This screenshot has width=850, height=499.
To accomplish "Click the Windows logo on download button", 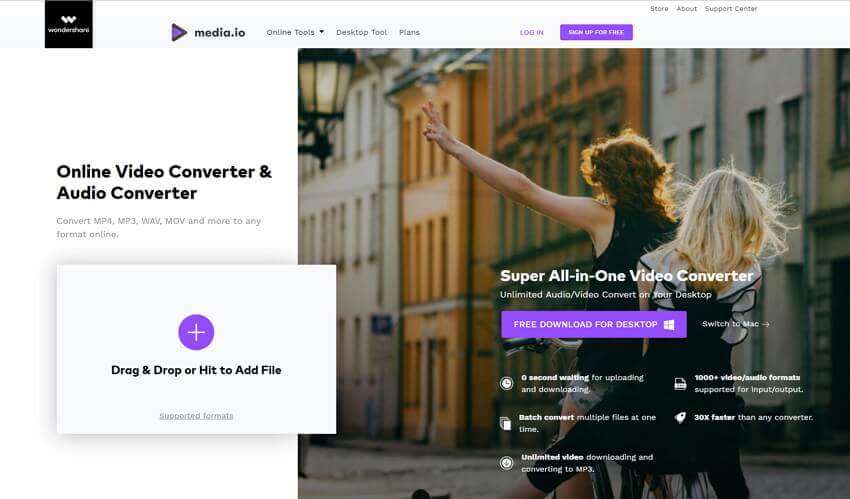I will click(x=669, y=325).
